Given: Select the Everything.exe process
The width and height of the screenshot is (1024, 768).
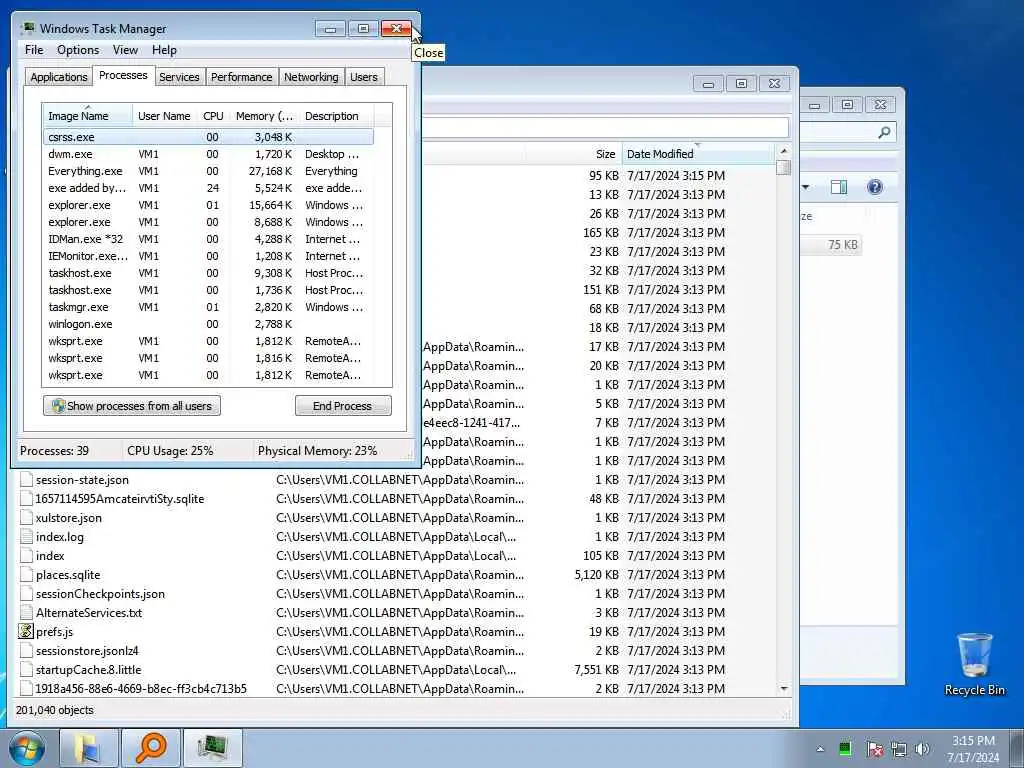Looking at the screenshot, I should click(208, 171).
